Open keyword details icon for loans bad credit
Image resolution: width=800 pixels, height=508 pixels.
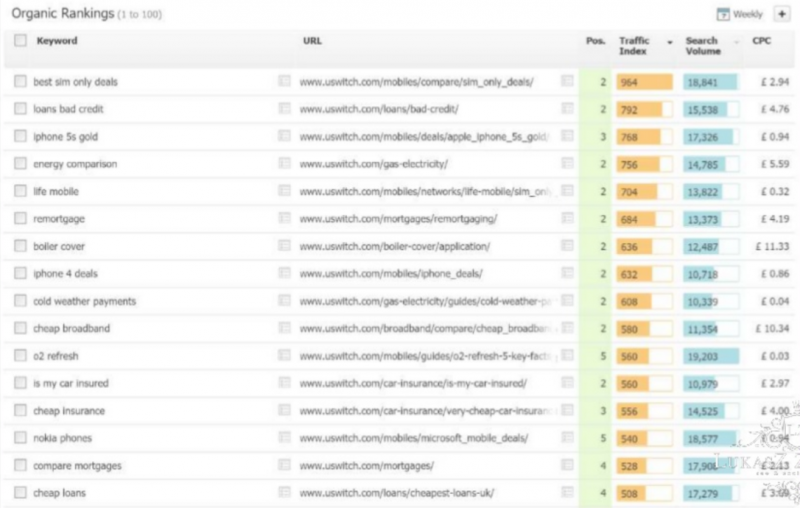click(x=284, y=108)
